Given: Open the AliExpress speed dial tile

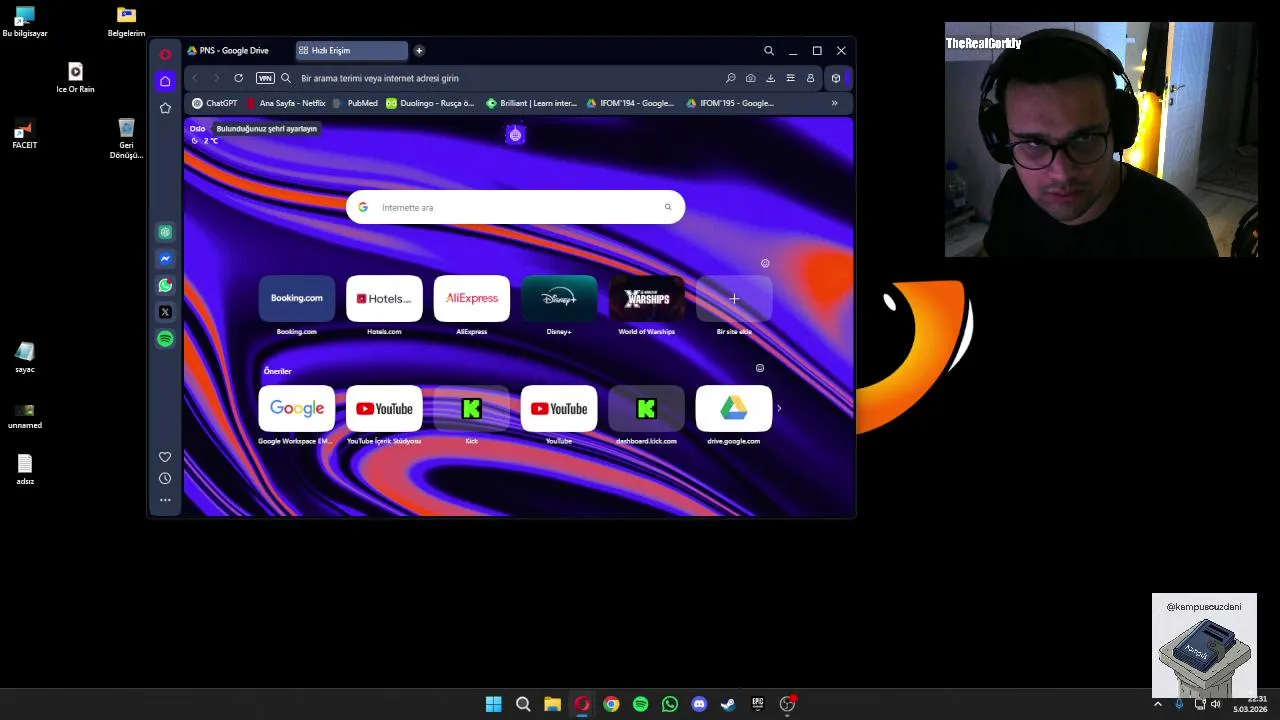Looking at the screenshot, I should point(471,298).
